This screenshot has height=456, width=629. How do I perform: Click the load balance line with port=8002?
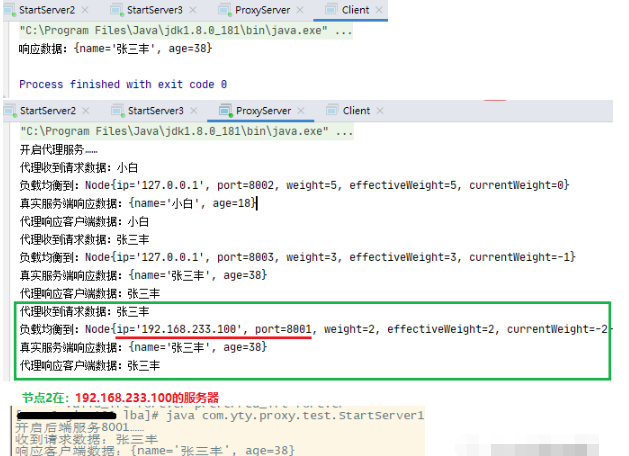click(294, 185)
